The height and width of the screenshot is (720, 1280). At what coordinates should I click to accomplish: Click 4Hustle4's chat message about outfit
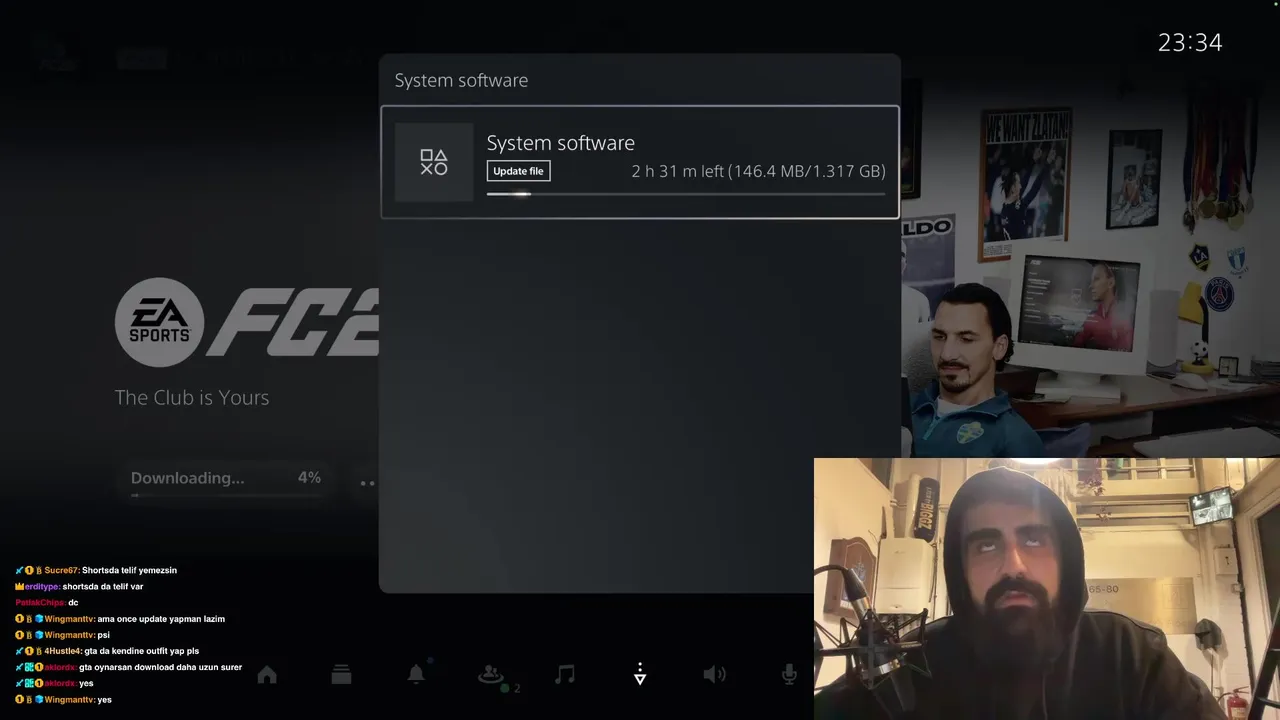click(107, 651)
